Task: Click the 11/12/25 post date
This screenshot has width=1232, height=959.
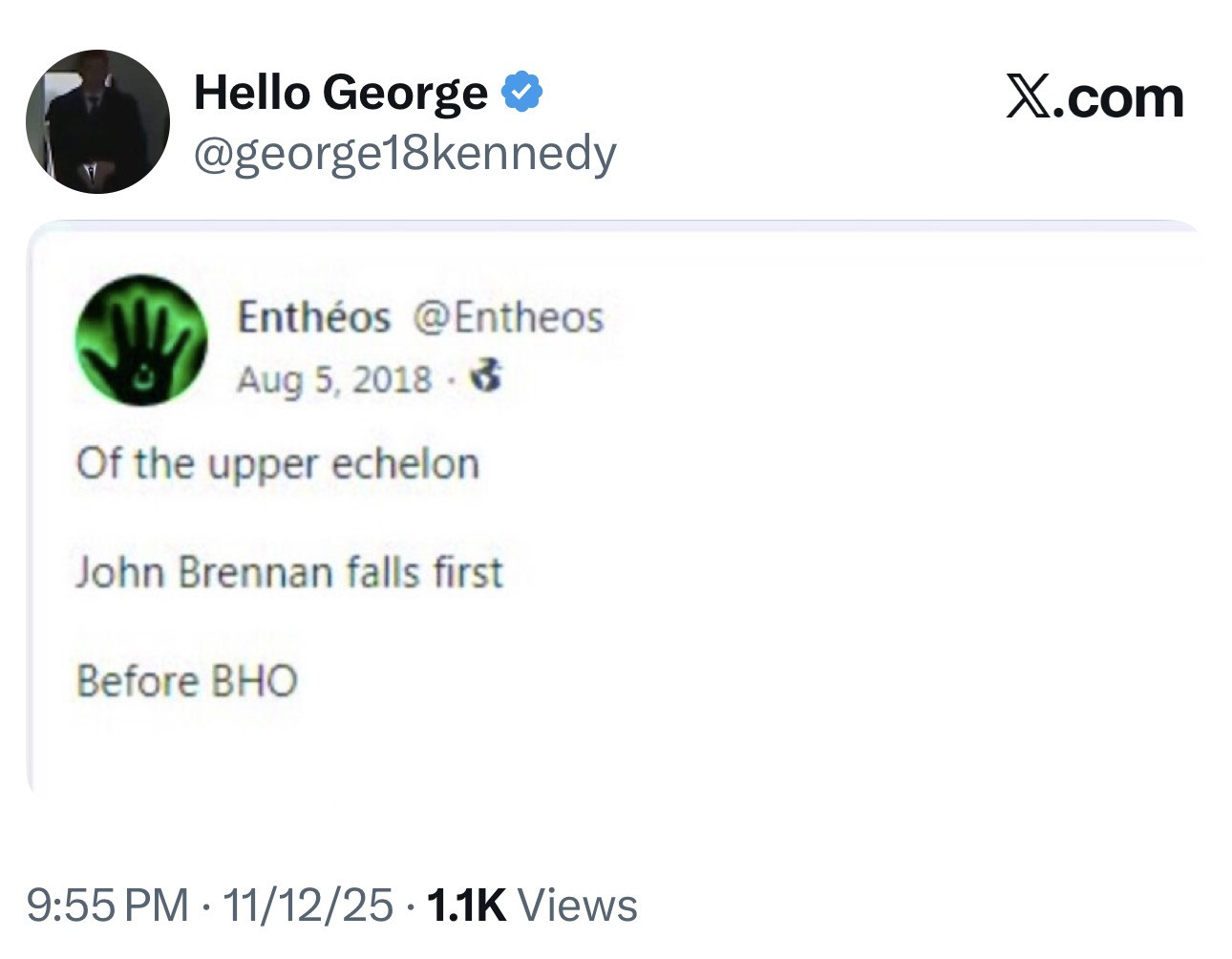Action: pyautogui.click(x=308, y=906)
